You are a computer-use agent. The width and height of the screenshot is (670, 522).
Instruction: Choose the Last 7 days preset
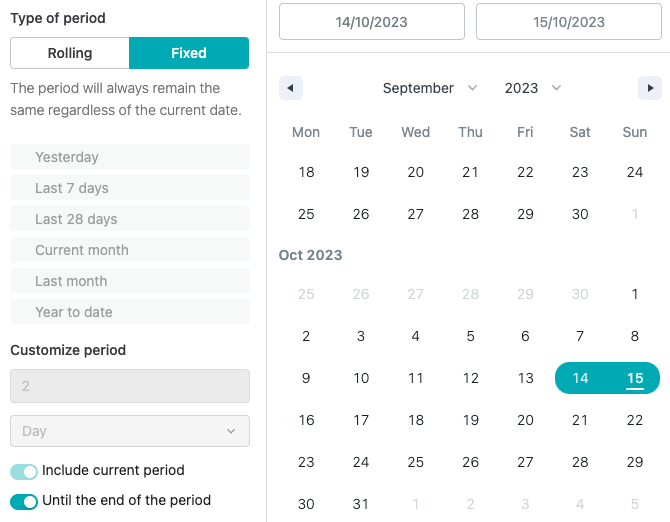[130, 188]
